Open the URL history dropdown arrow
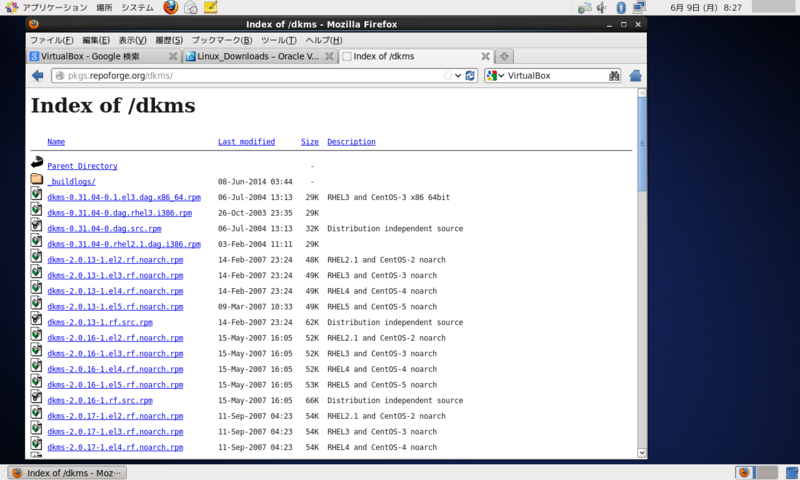Image resolution: width=800 pixels, height=480 pixels. tap(458, 75)
